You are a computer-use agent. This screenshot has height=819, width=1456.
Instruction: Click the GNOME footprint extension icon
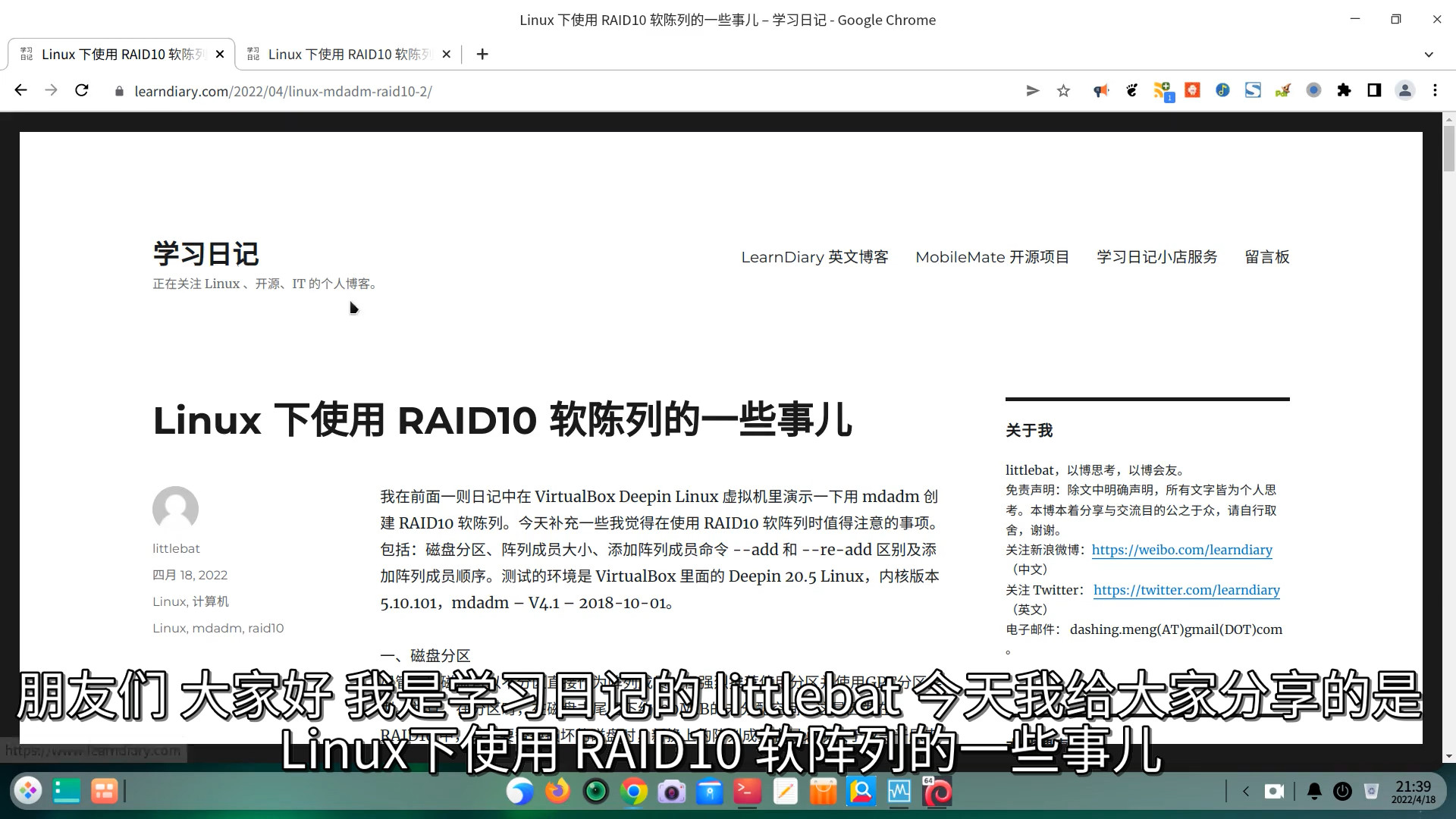1131,91
